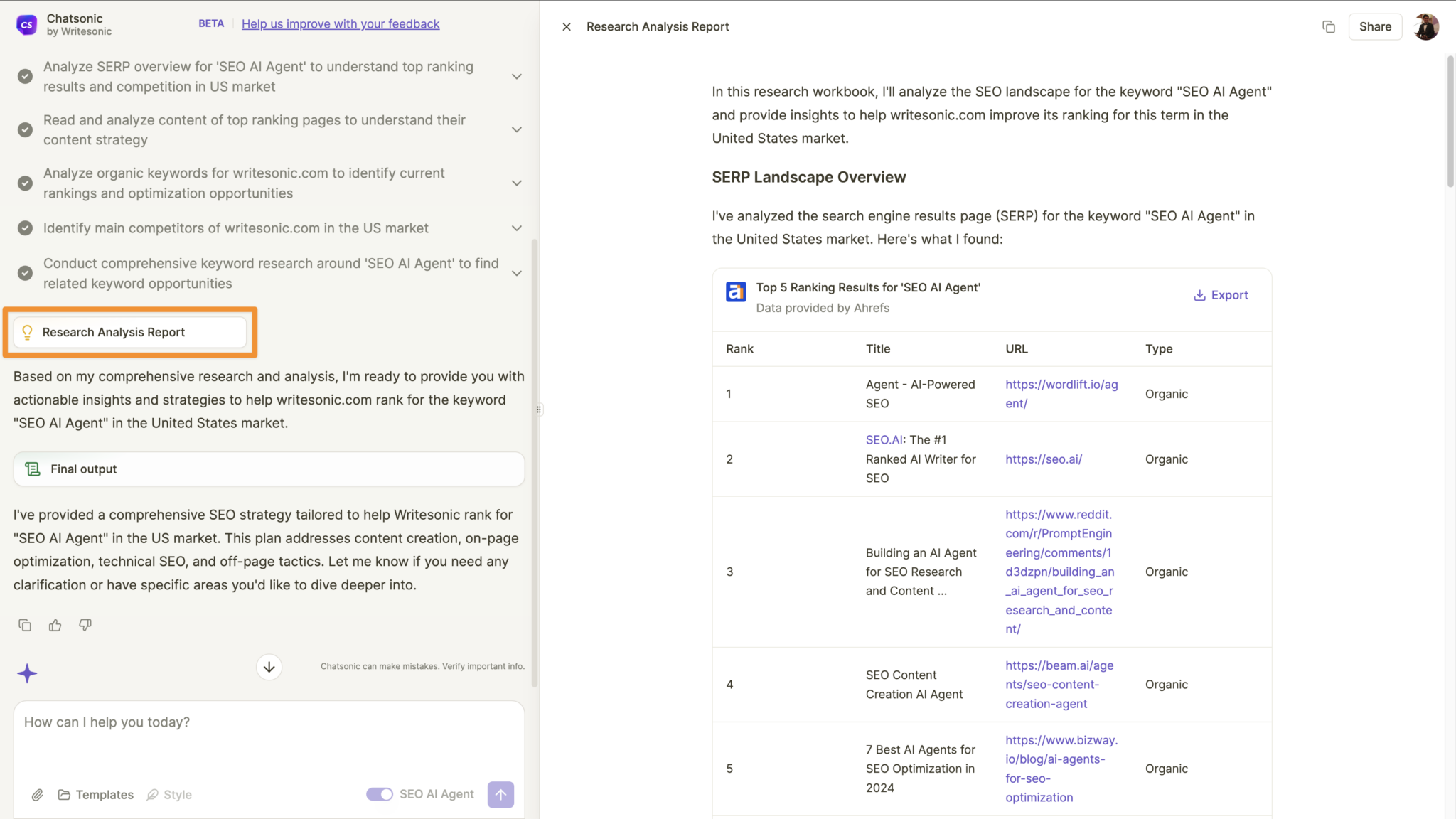The image size is (1456, 819).
Task: Expand the SERP overview analysis step
Action: 517,76
